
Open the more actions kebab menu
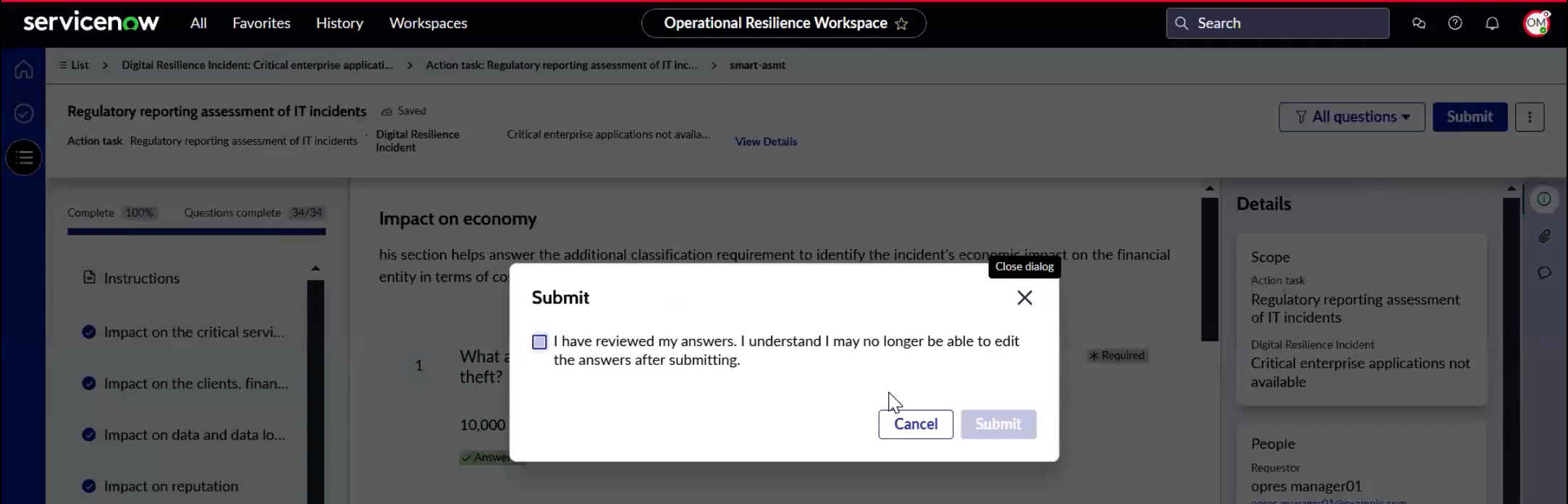1530,117
